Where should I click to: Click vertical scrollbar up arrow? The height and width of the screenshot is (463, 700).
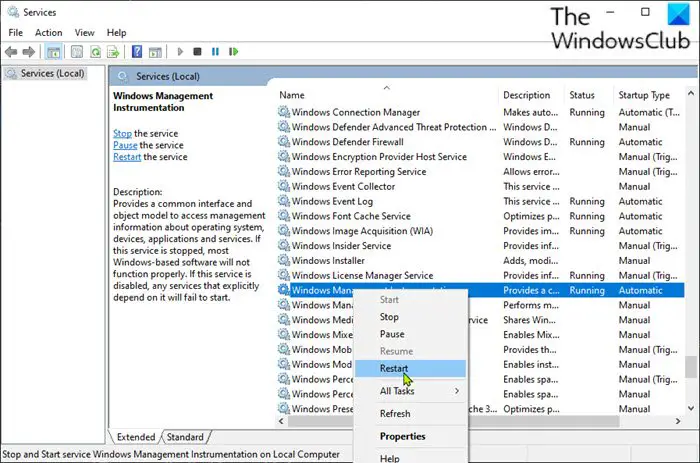click(691, 93)
